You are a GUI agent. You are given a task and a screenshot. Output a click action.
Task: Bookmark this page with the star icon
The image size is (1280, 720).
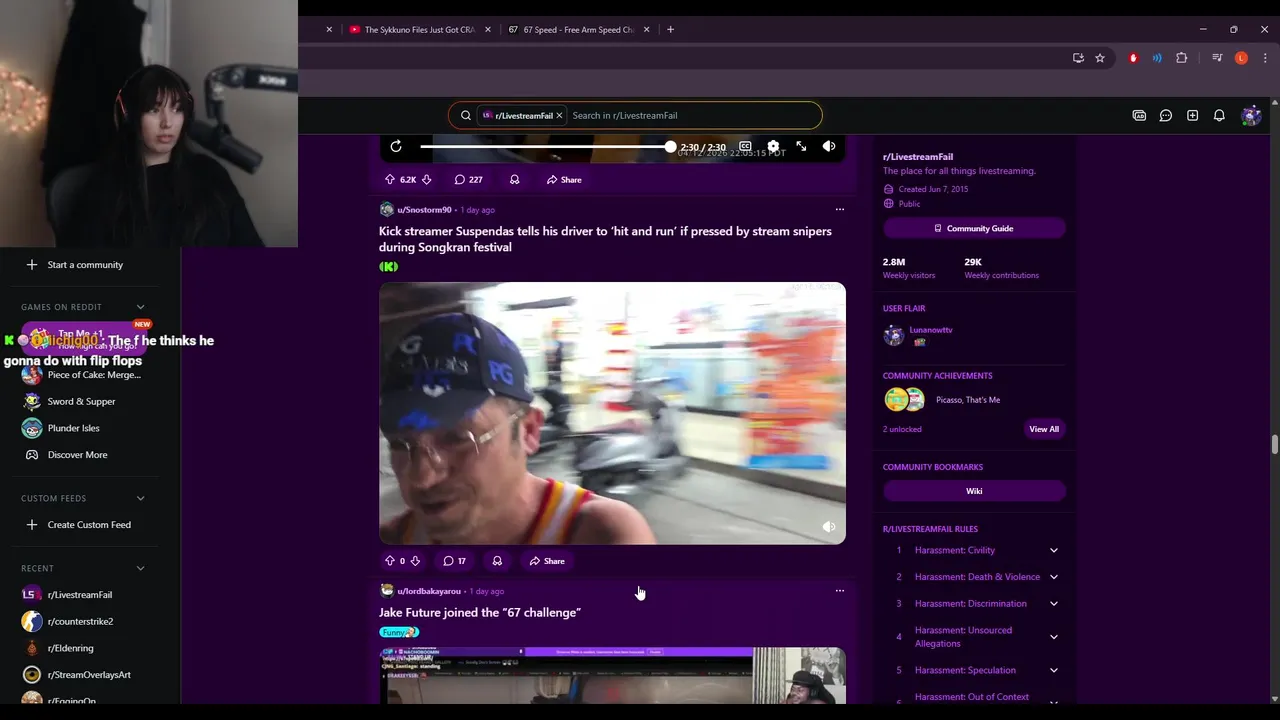coord(1100,58)
